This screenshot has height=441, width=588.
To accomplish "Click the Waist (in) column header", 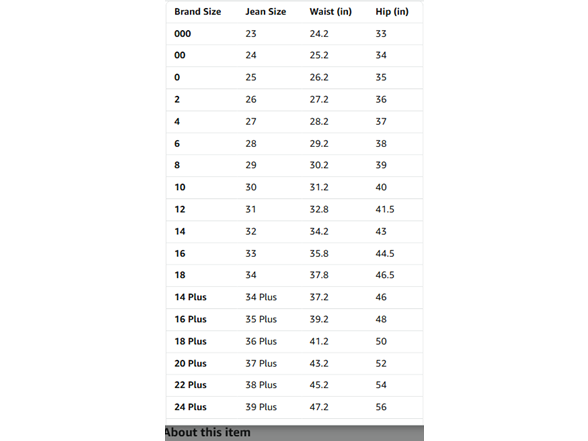I will (x=330, y=12).
